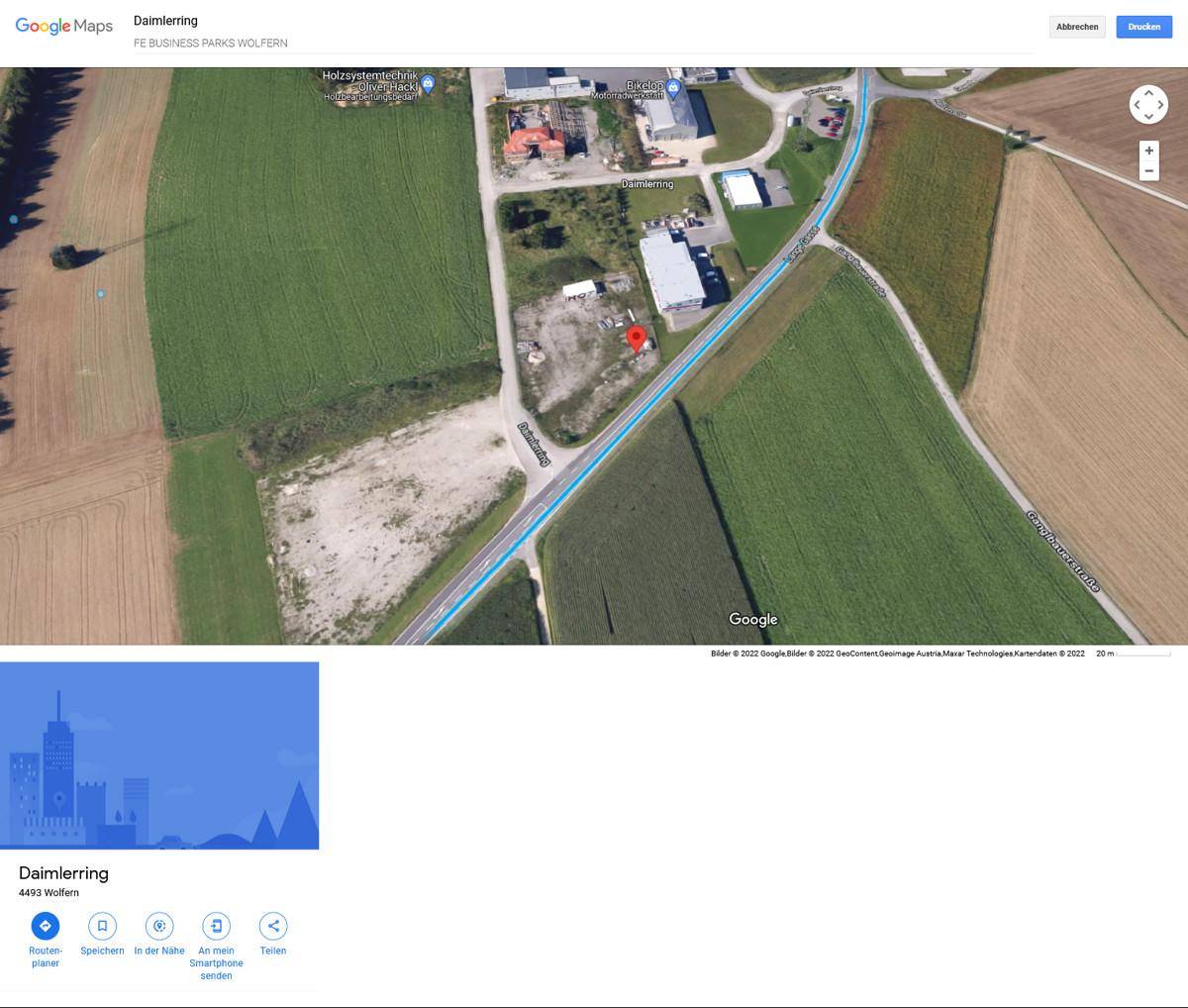Pan map left using compass arrow
The height and width of the screenshot is (1008, 1188).
click(x=1137, y=105)
